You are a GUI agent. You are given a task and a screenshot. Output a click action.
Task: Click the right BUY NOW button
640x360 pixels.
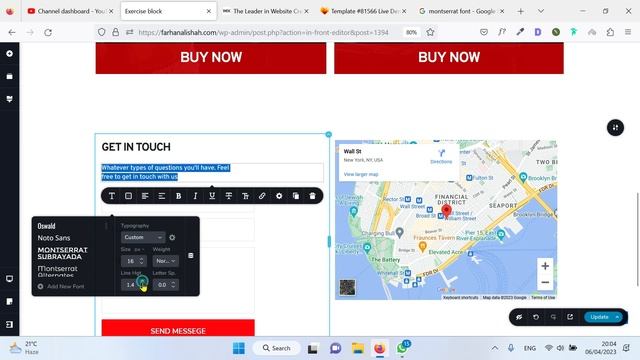coord(449,58)
